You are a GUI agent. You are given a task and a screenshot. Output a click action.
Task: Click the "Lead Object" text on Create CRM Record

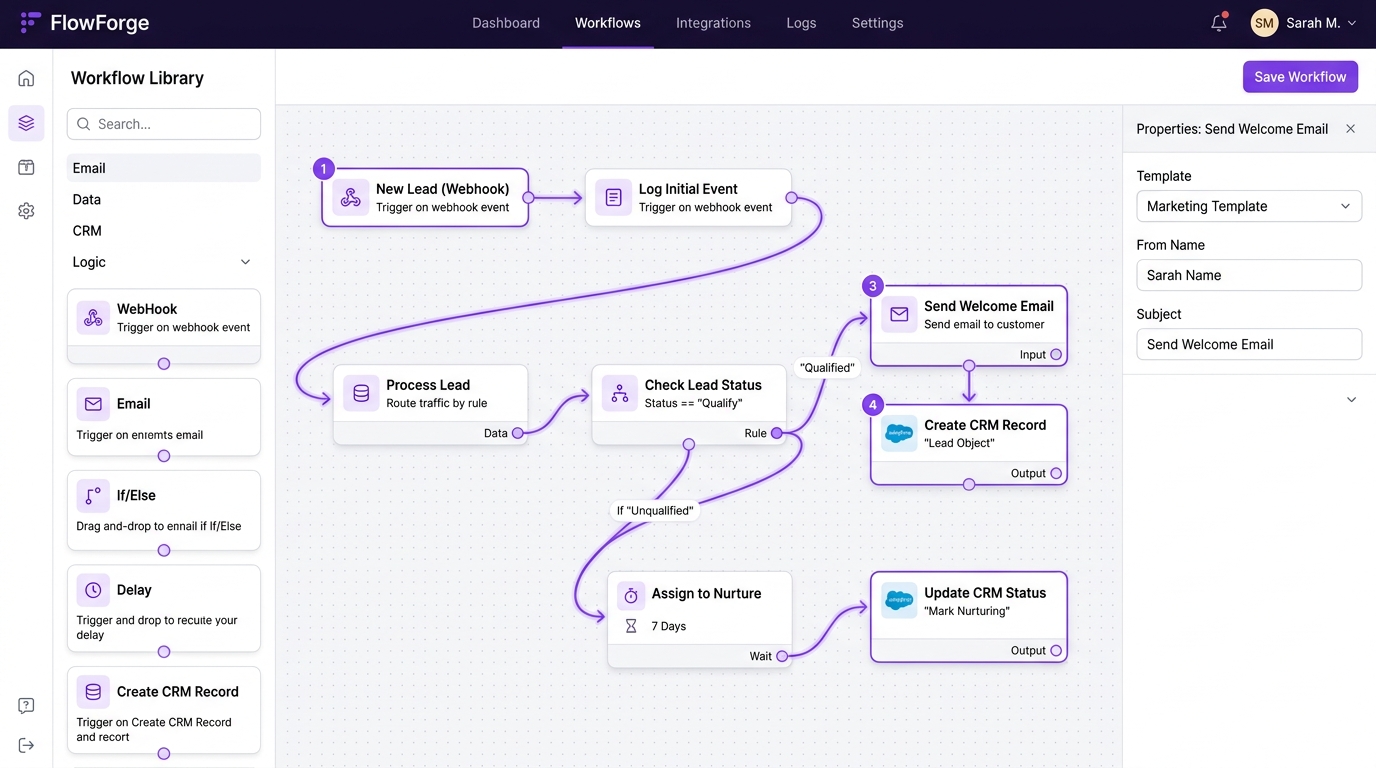(959, 443)
